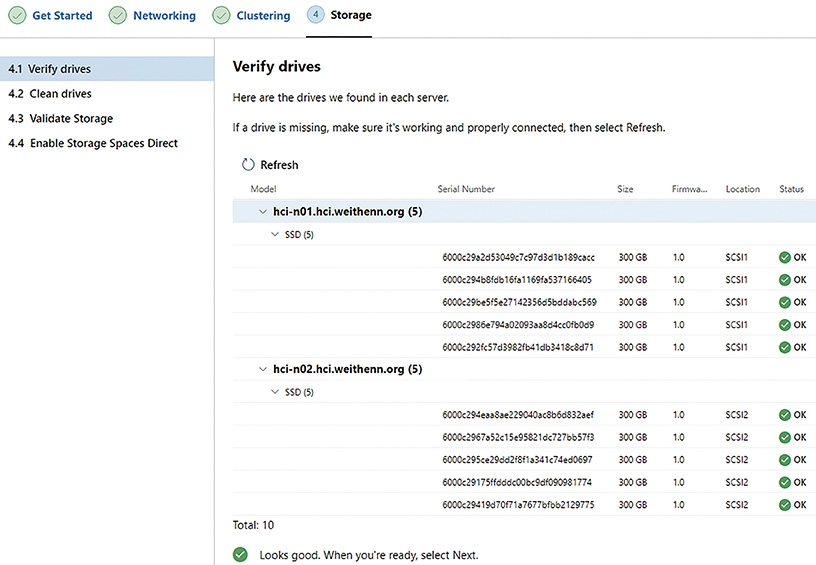This screenshot has width=816, height=565.
Task: Switch to the Clustering step tab
Action: click(x=263, y=16)
